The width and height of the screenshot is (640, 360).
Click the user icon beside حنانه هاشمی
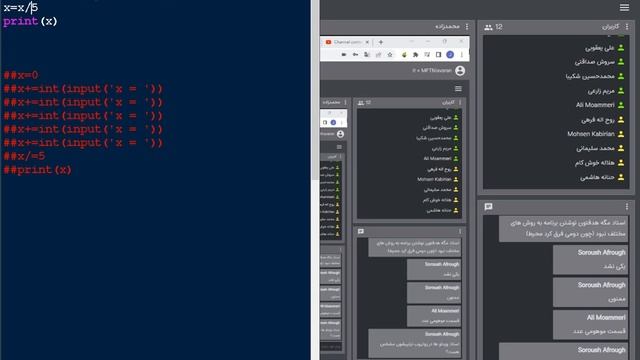click(x=621, y=177)
